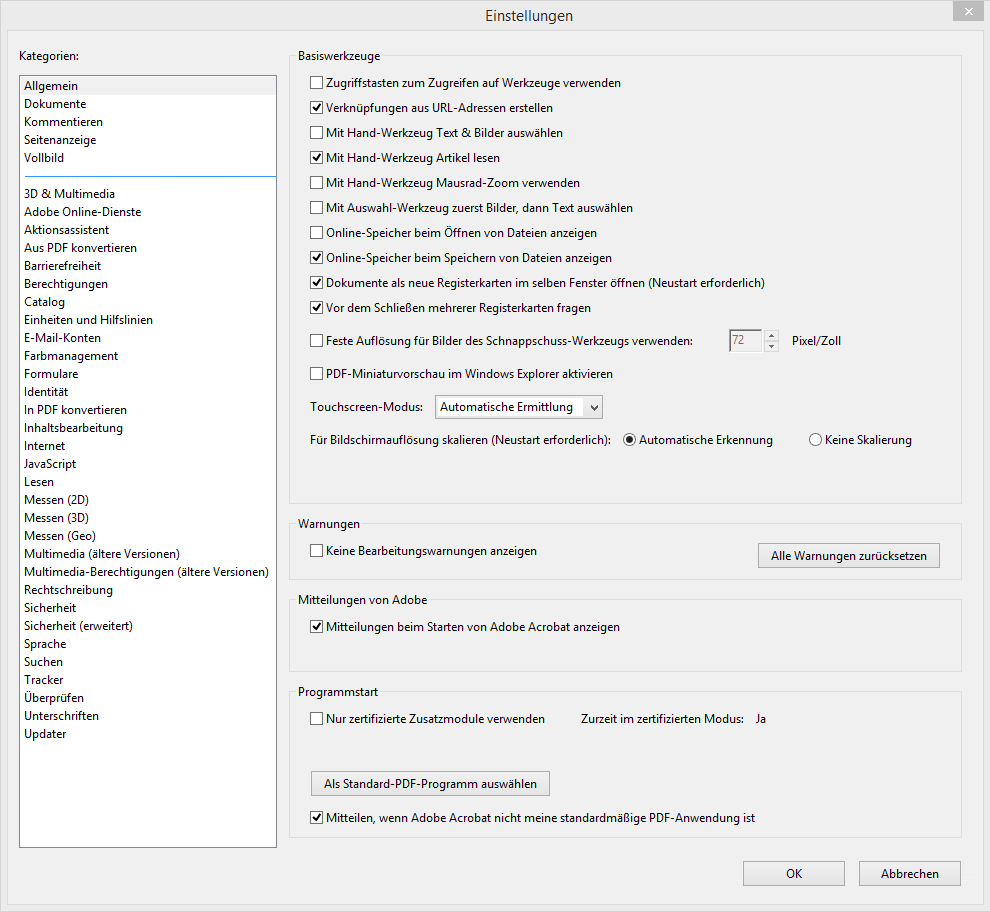
Task: Select Einheiten und Hilfslinien category
Action: point(148,320)
